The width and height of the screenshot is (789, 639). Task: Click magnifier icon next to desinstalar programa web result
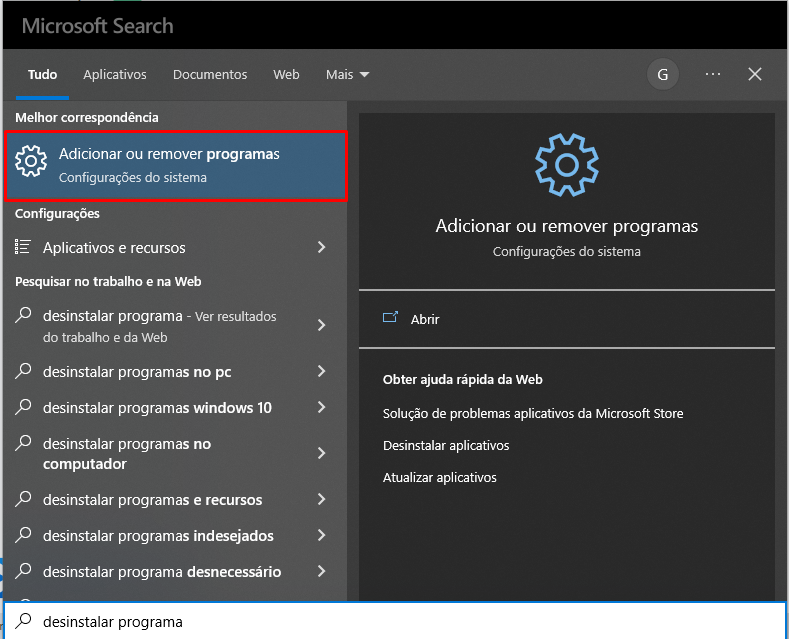(23, 315)
